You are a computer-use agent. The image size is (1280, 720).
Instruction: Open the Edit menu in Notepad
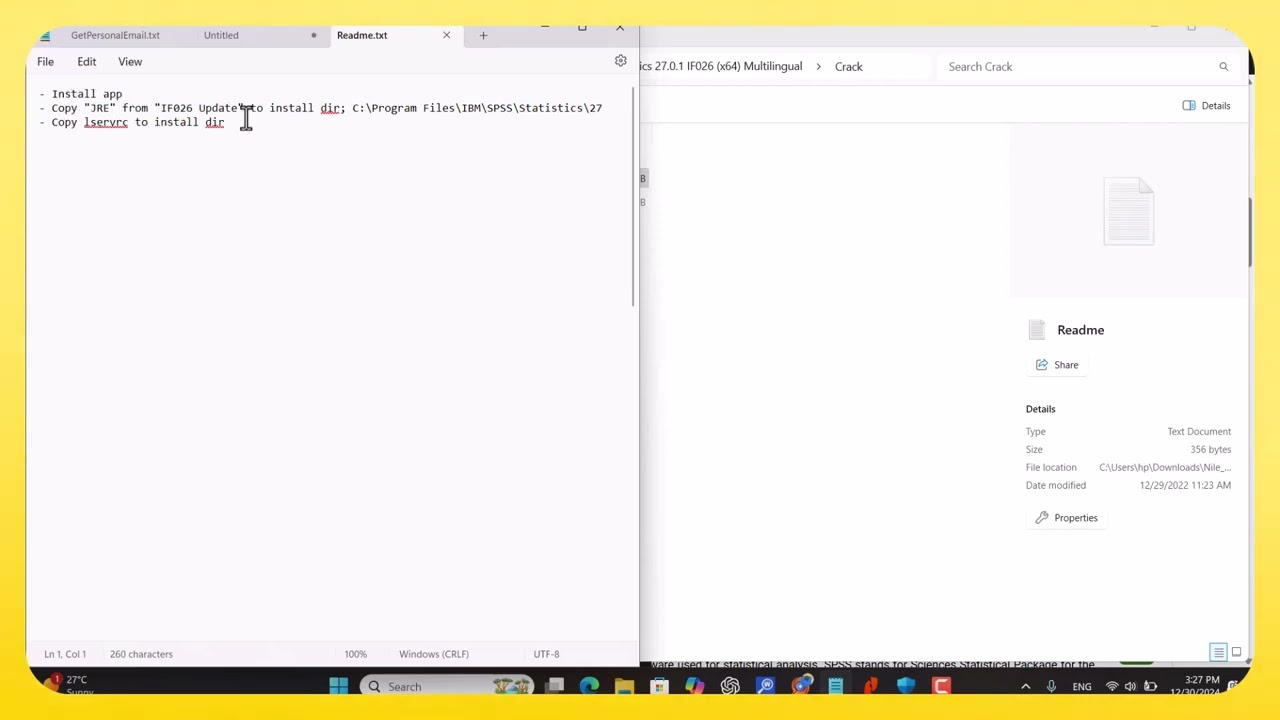[x=87, y=62]
